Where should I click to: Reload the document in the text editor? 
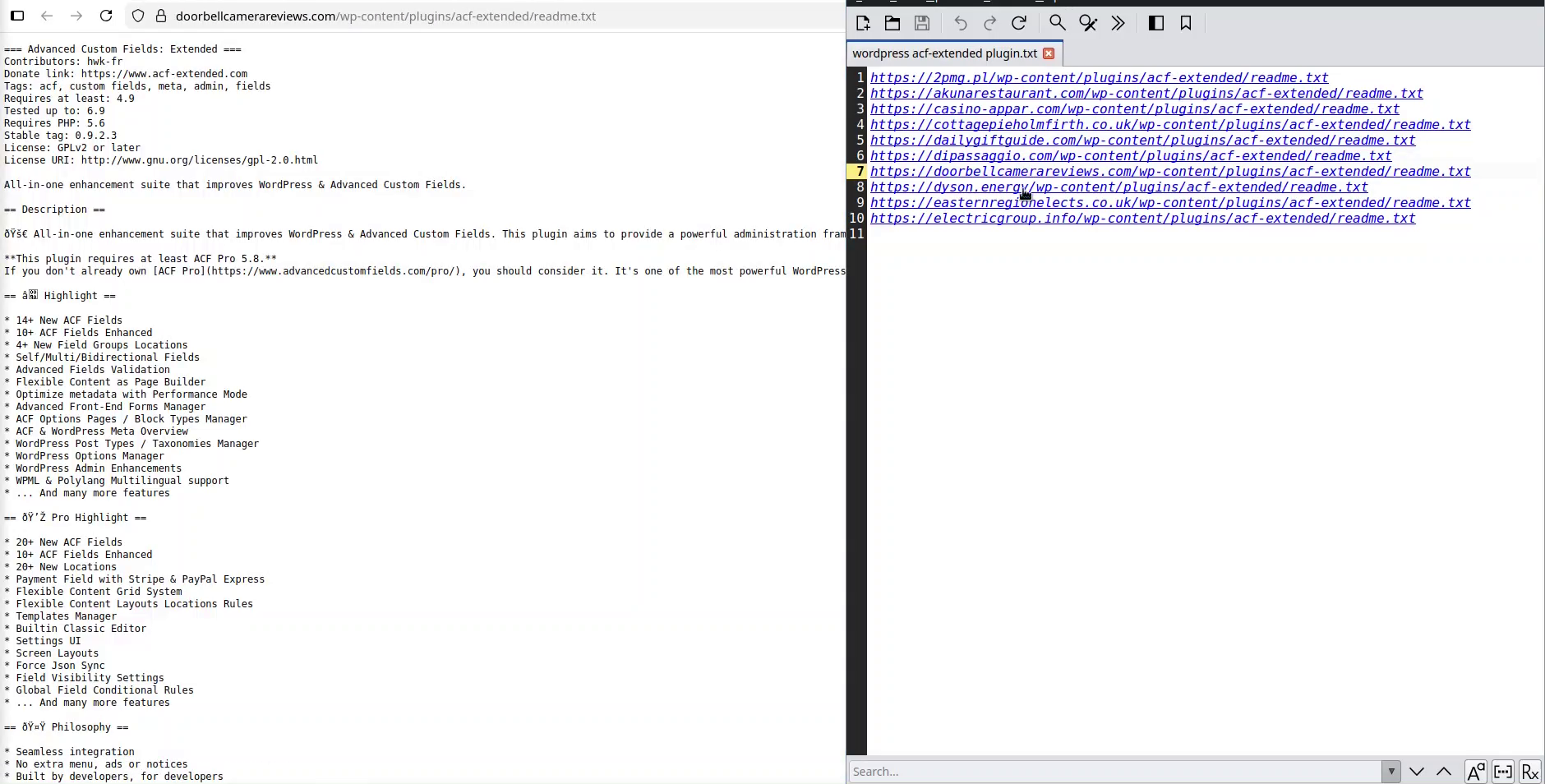coord(1019,23)
